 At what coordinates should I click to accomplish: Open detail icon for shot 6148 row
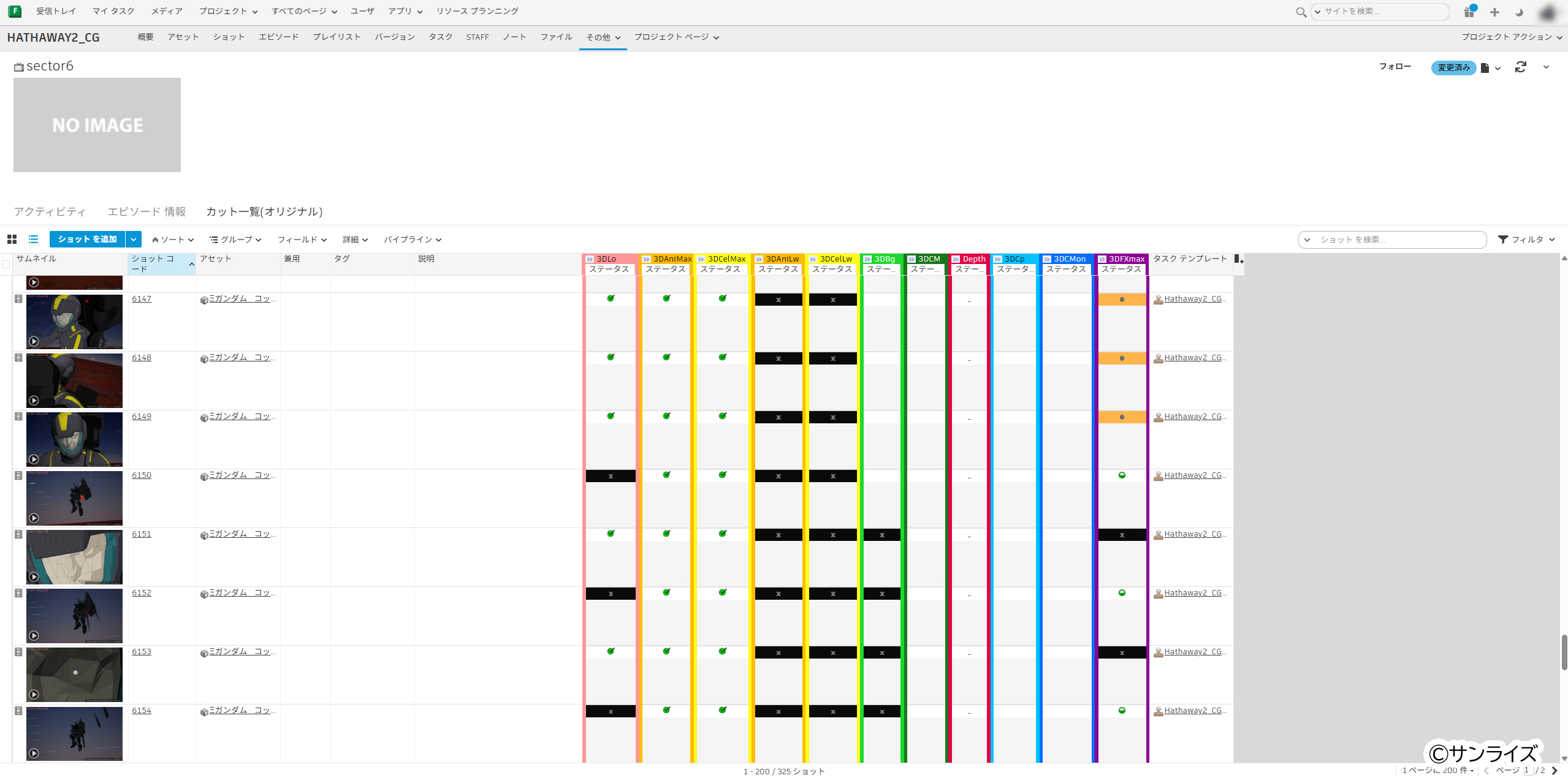click(18, 358)
